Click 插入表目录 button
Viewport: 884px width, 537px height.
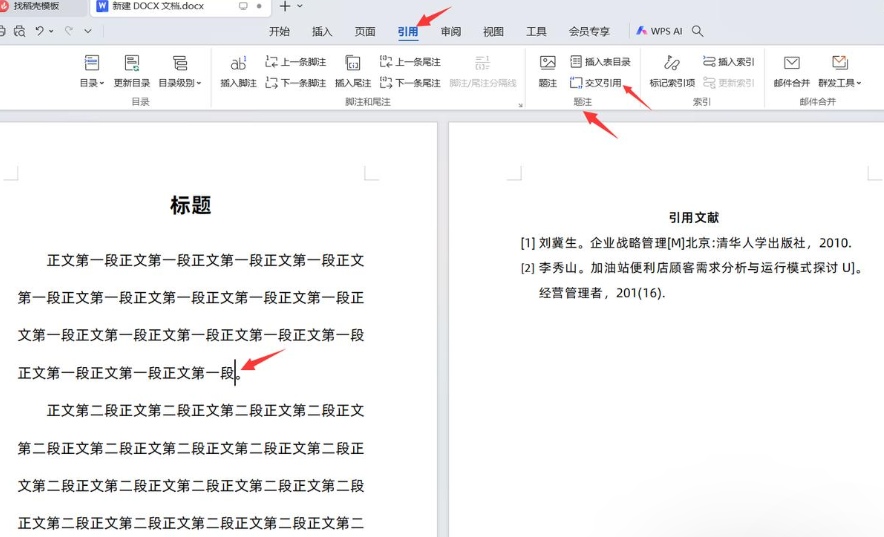pyautogui.click(x=600, y=62)
